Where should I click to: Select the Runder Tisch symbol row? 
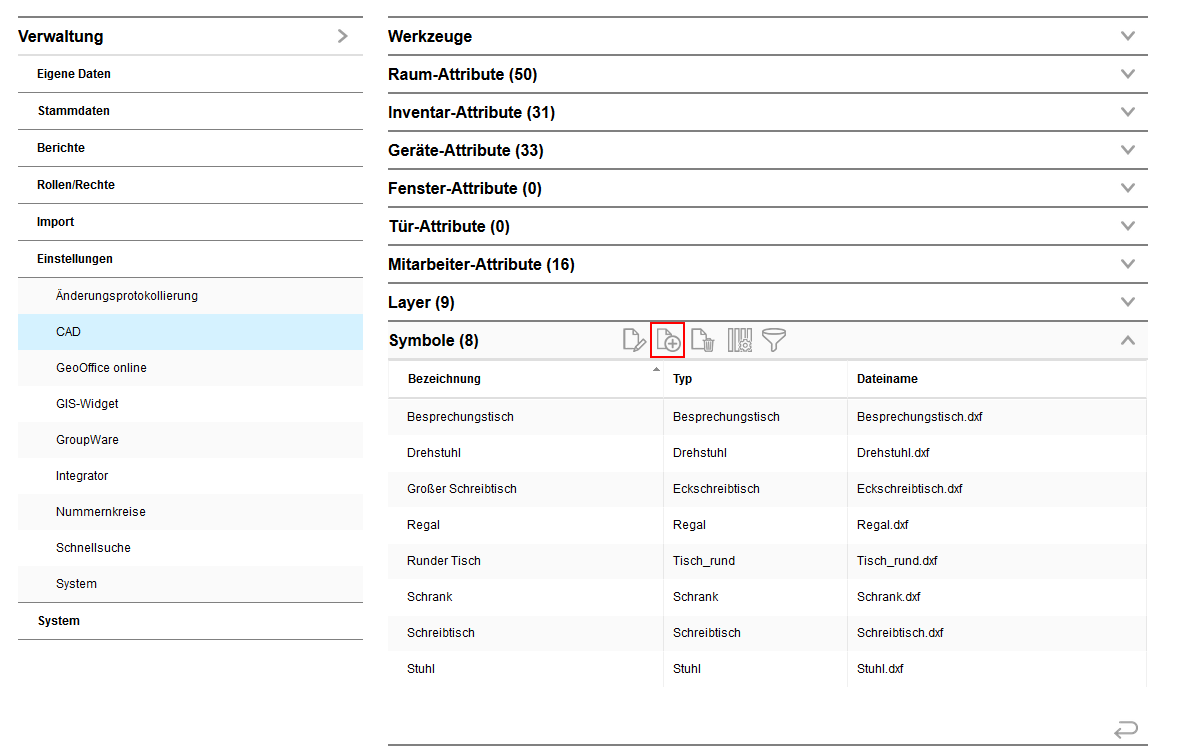tap(444, 561)
